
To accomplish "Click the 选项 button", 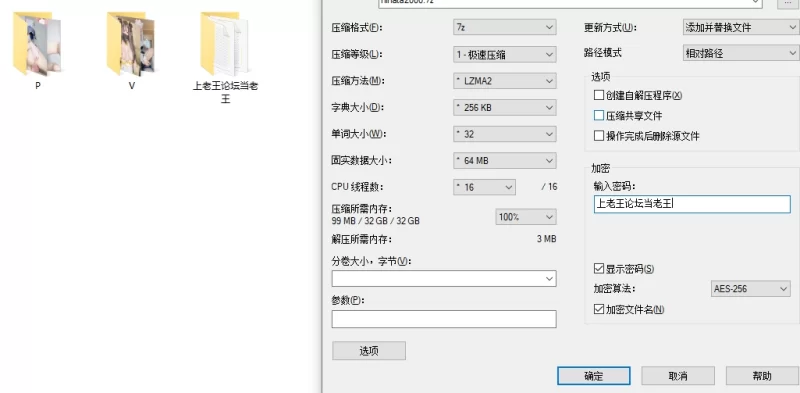I will pyautogui.click(x=369, y=351).
